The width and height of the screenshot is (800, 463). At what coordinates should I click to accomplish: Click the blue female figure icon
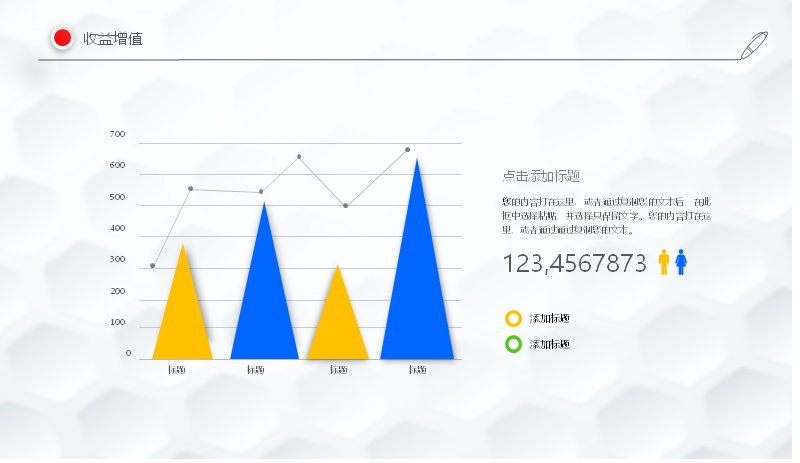pyautogui.click(x=681, y=262)
